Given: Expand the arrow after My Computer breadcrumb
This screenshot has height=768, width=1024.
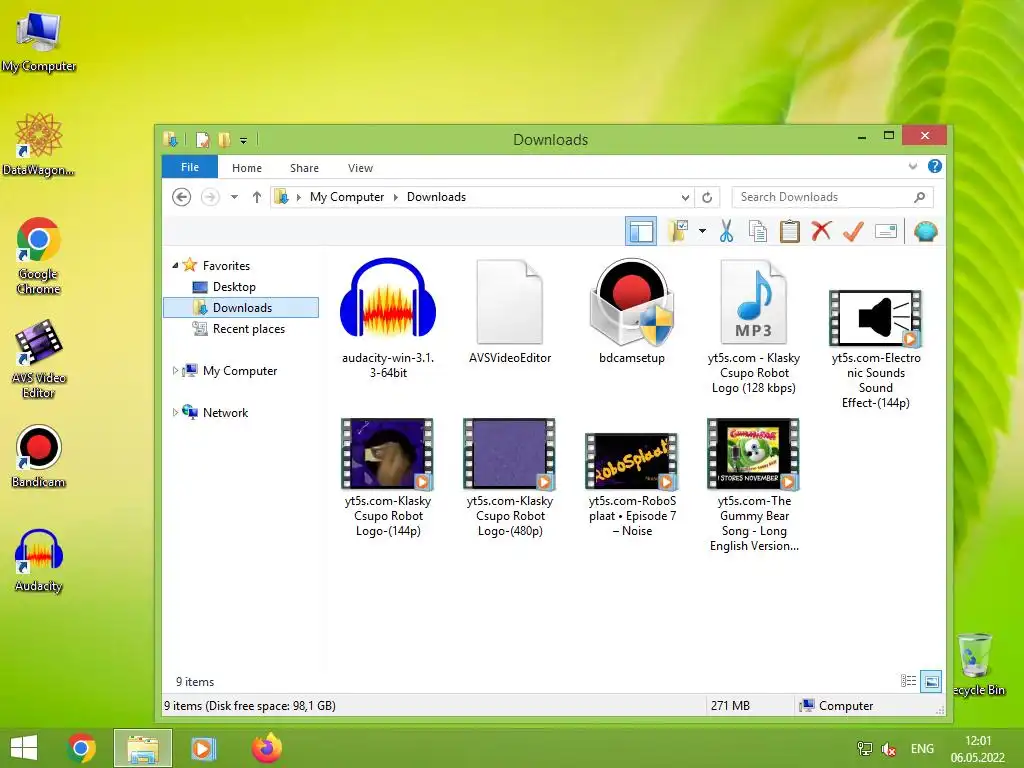Looking at the screenshot, I should click(x=396, y=197).
